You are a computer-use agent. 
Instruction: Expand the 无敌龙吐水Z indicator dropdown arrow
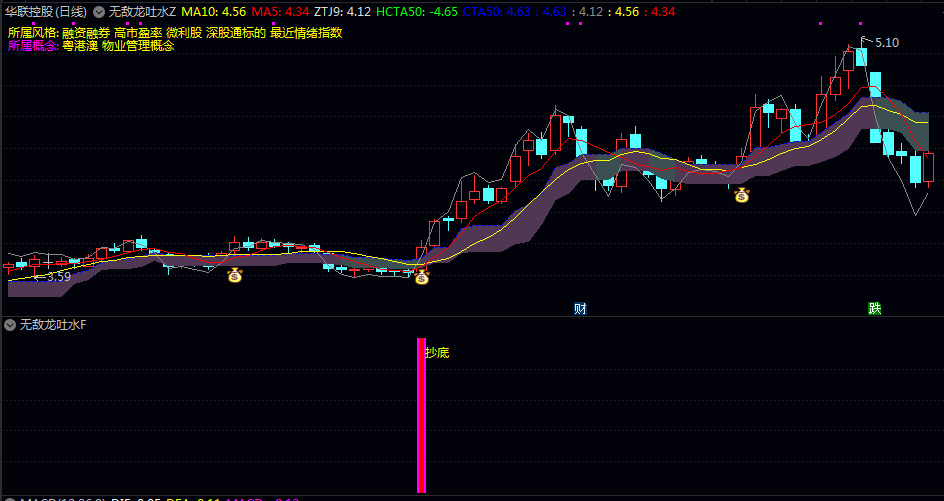[99, 11]
